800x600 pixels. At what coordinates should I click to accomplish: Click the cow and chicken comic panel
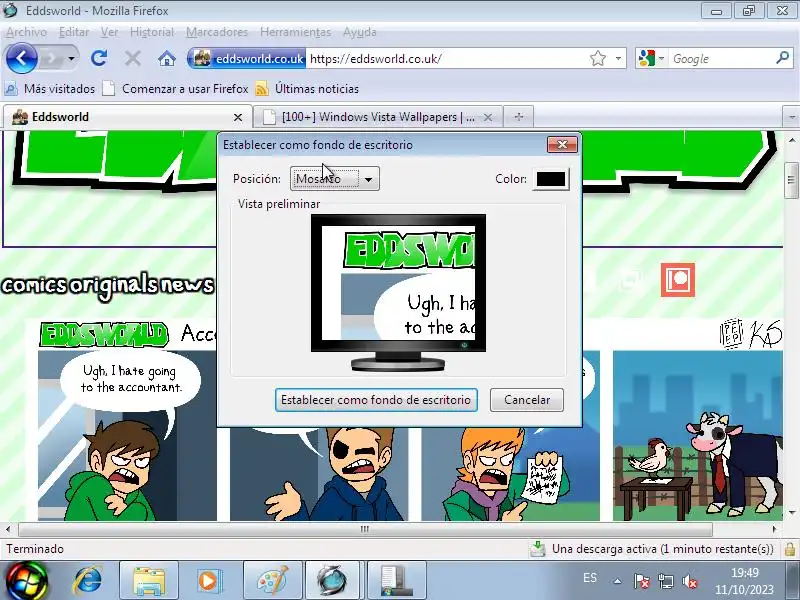pyautogui.click(x=697, y=435)
